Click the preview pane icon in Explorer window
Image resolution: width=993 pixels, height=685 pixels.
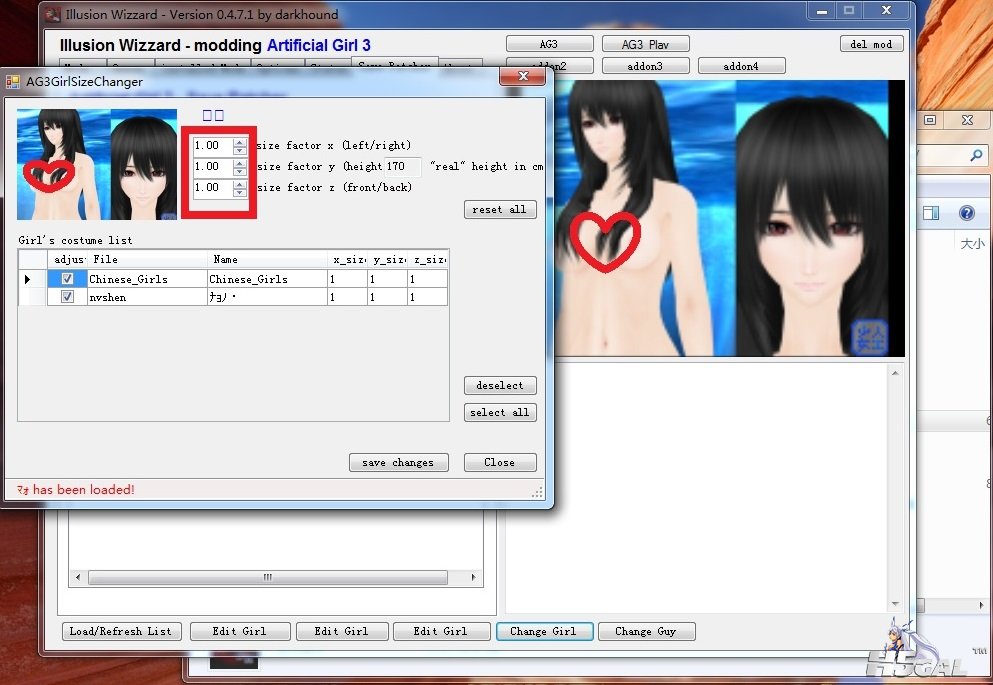pyautogui.click(x=931, y=213)
